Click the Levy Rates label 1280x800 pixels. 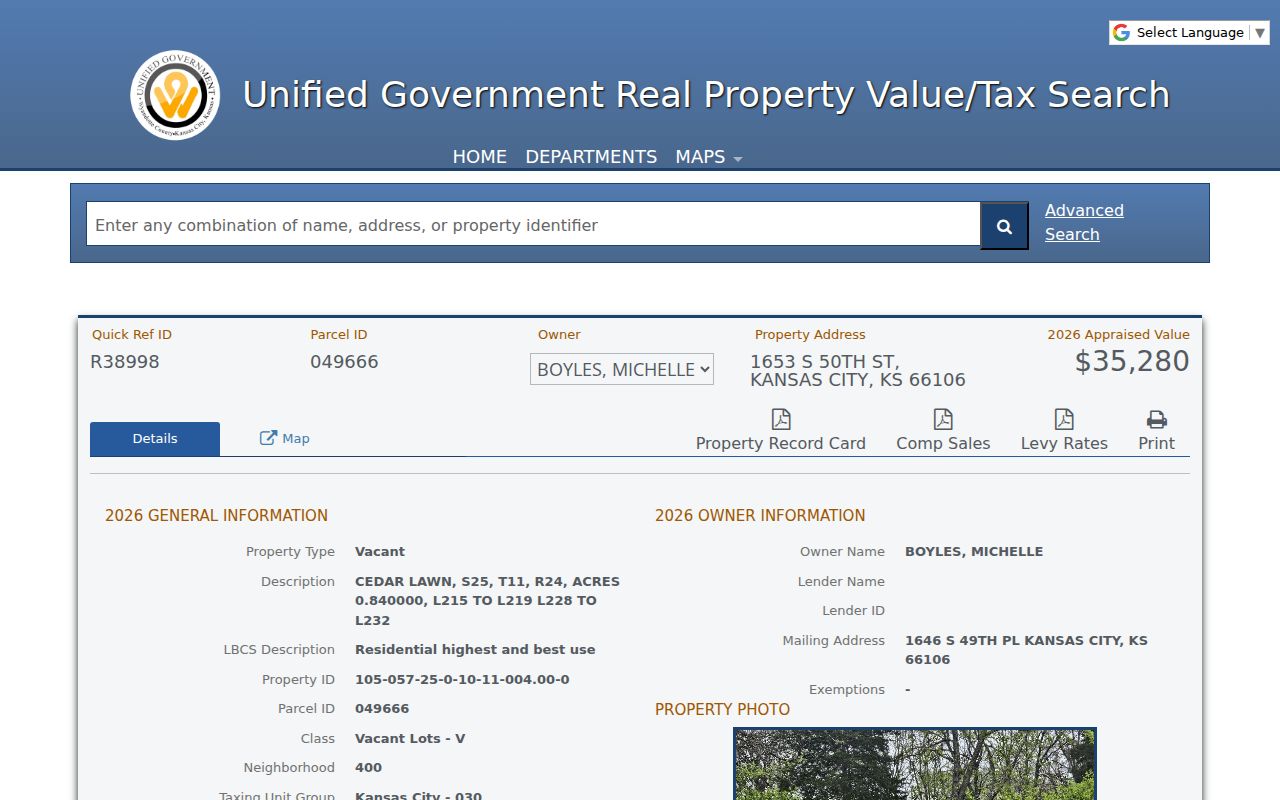1064,443
